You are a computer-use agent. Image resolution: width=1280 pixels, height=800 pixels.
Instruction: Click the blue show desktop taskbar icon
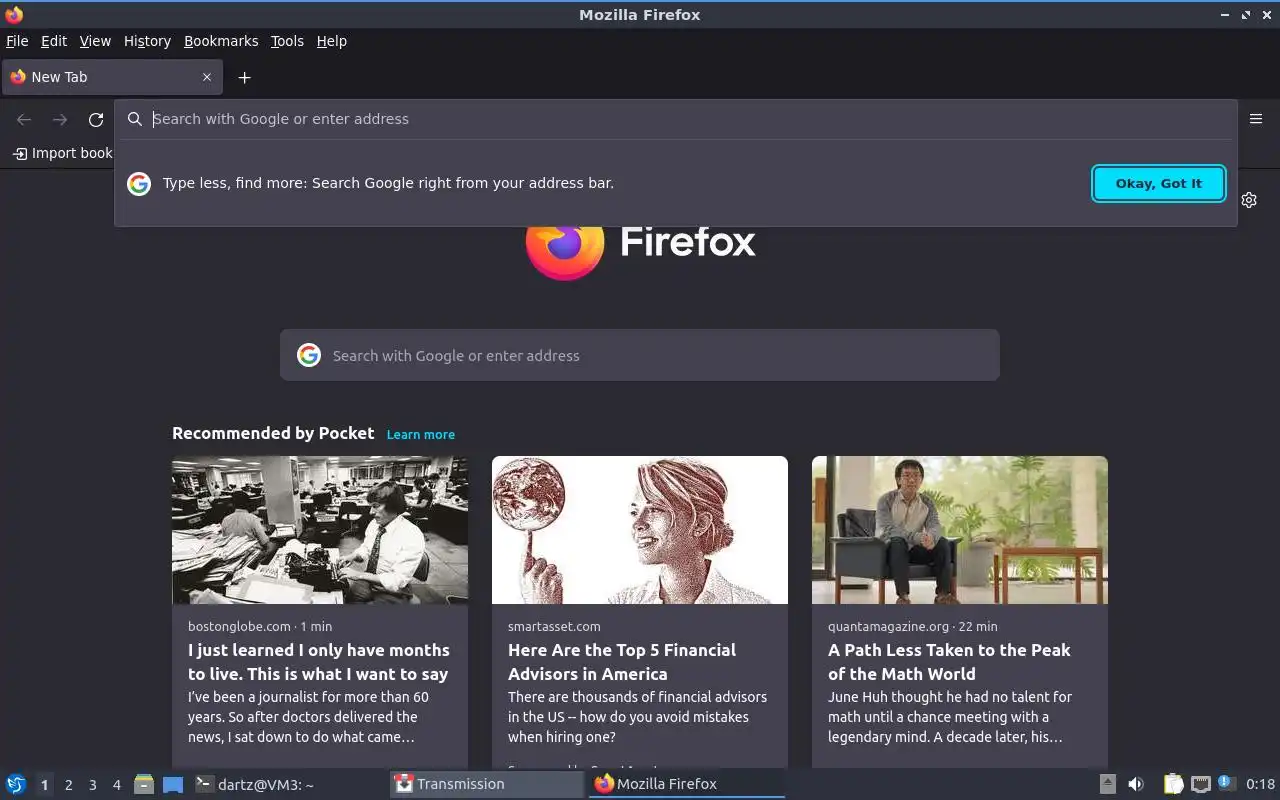point(173,784)
